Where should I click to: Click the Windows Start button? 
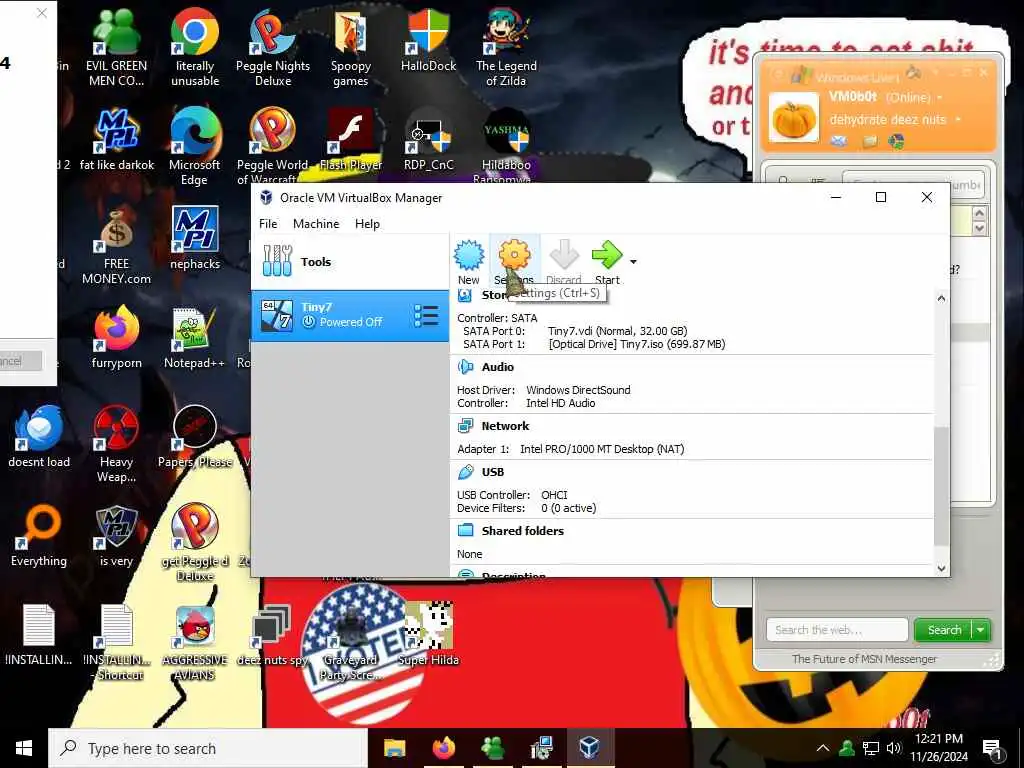[24, 748]
